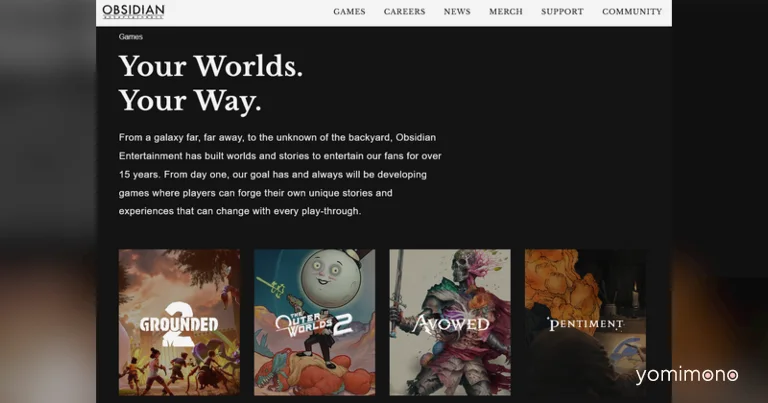The width and height of the screenshot is (768, 403).
Task: Open the Support menu item
Action: click(562, 11)
